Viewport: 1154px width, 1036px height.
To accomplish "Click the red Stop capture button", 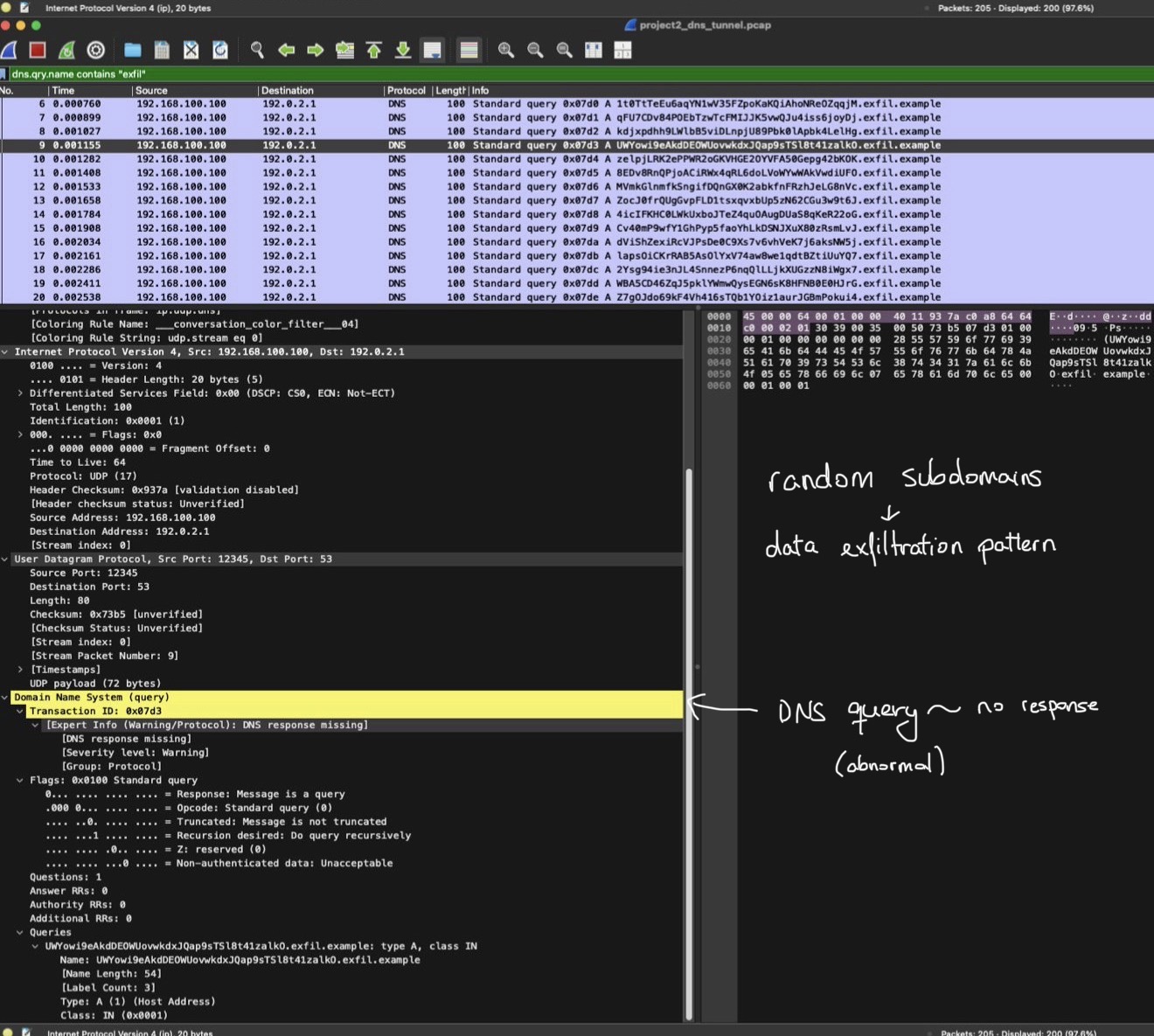I will click(37, 51).
